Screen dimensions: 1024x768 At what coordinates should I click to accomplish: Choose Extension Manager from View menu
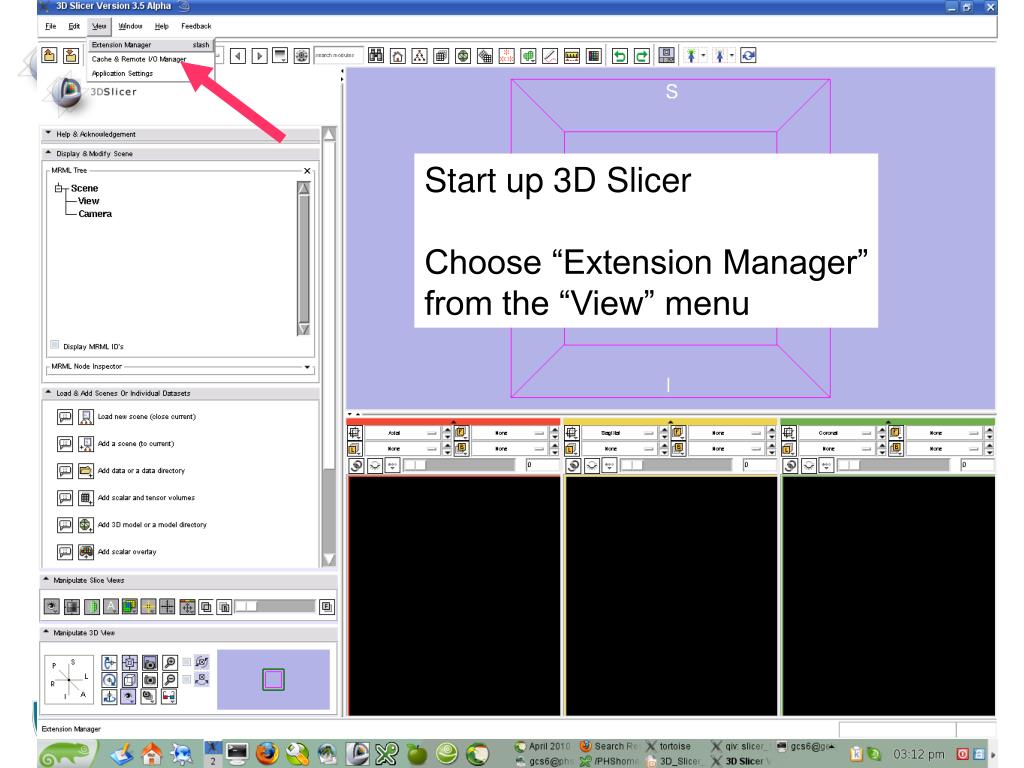pos(150,45)
